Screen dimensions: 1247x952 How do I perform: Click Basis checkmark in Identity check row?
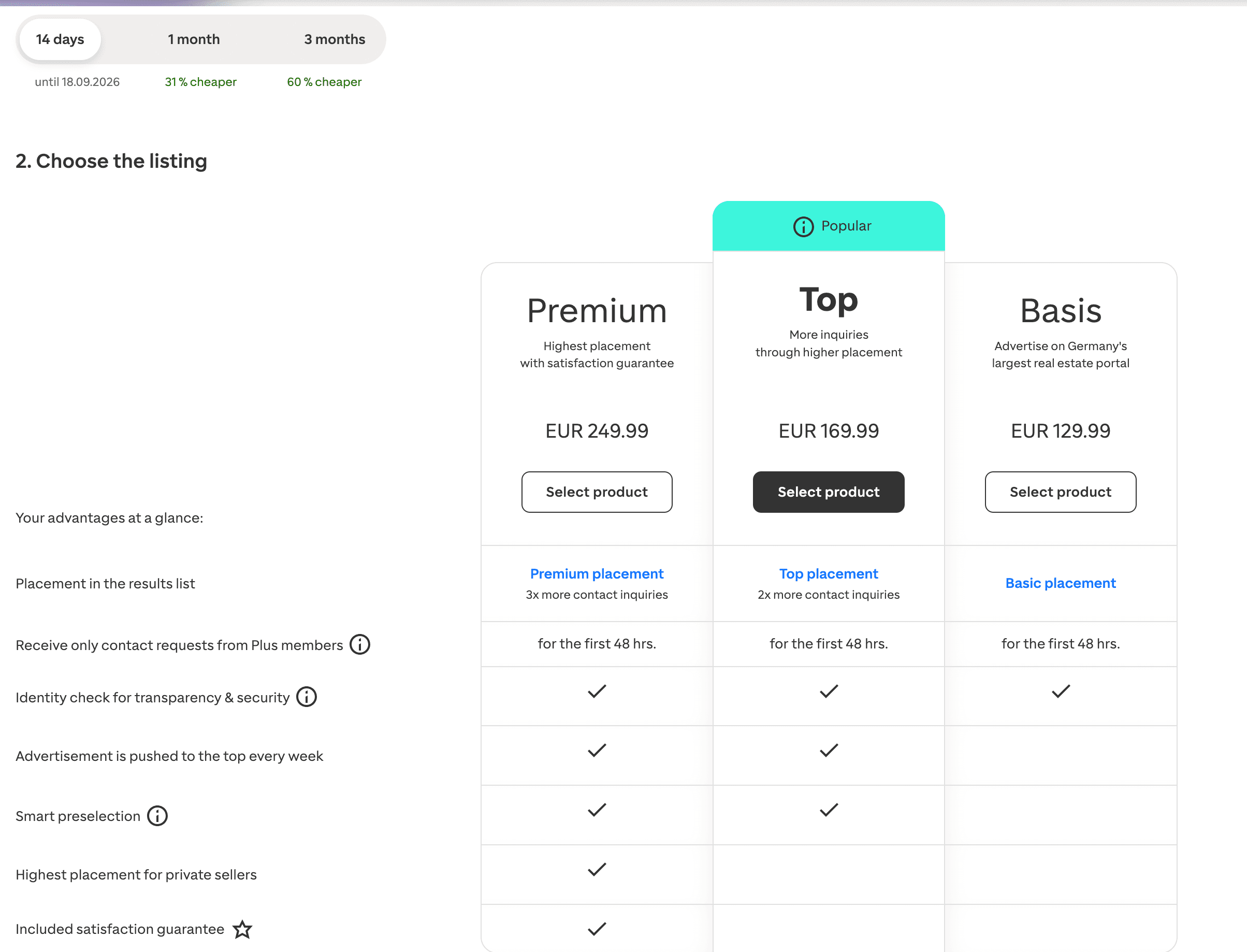(x=1061, y=691)
